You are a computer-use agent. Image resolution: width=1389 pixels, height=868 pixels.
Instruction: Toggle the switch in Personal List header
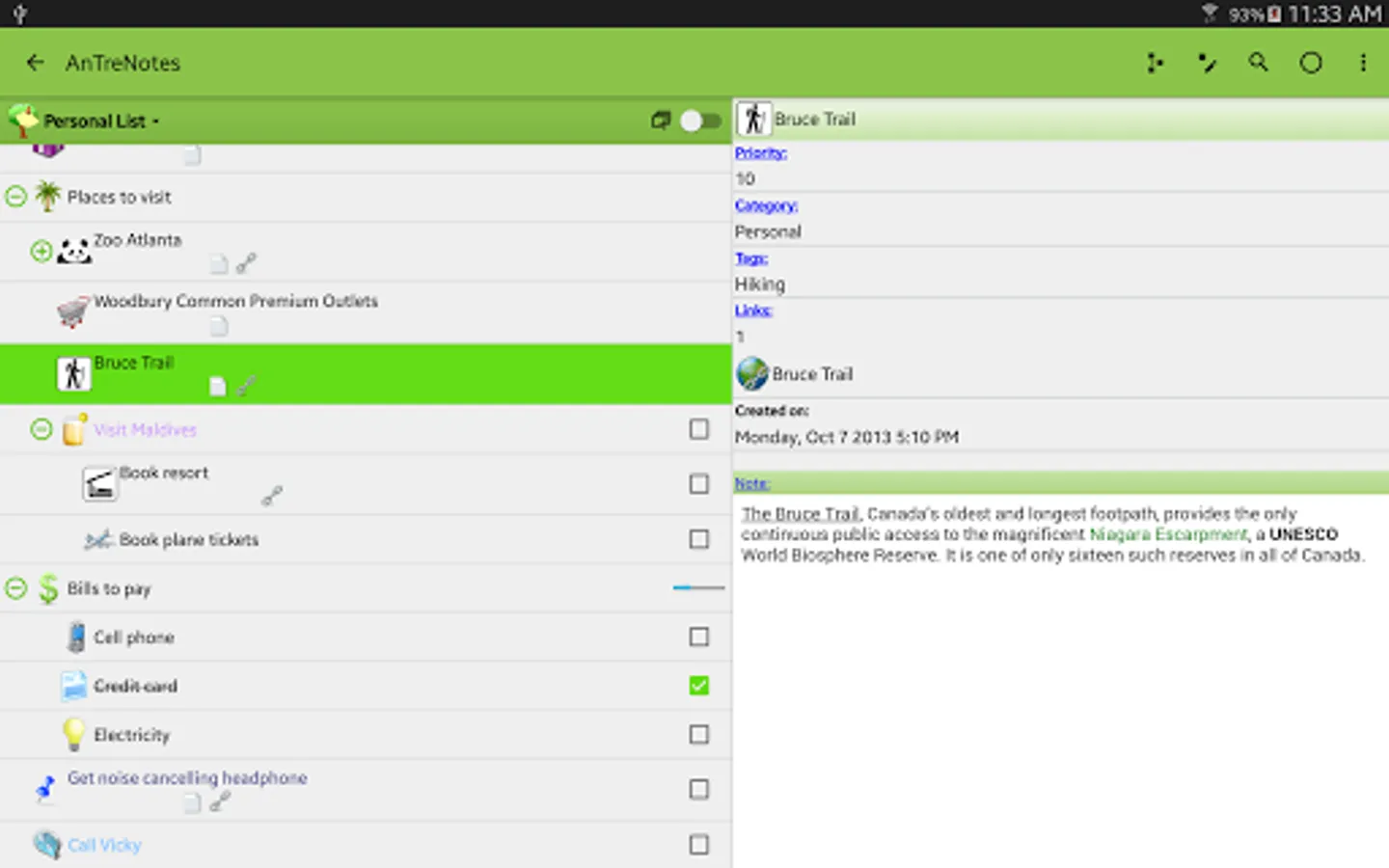click(x=701, y=121)
